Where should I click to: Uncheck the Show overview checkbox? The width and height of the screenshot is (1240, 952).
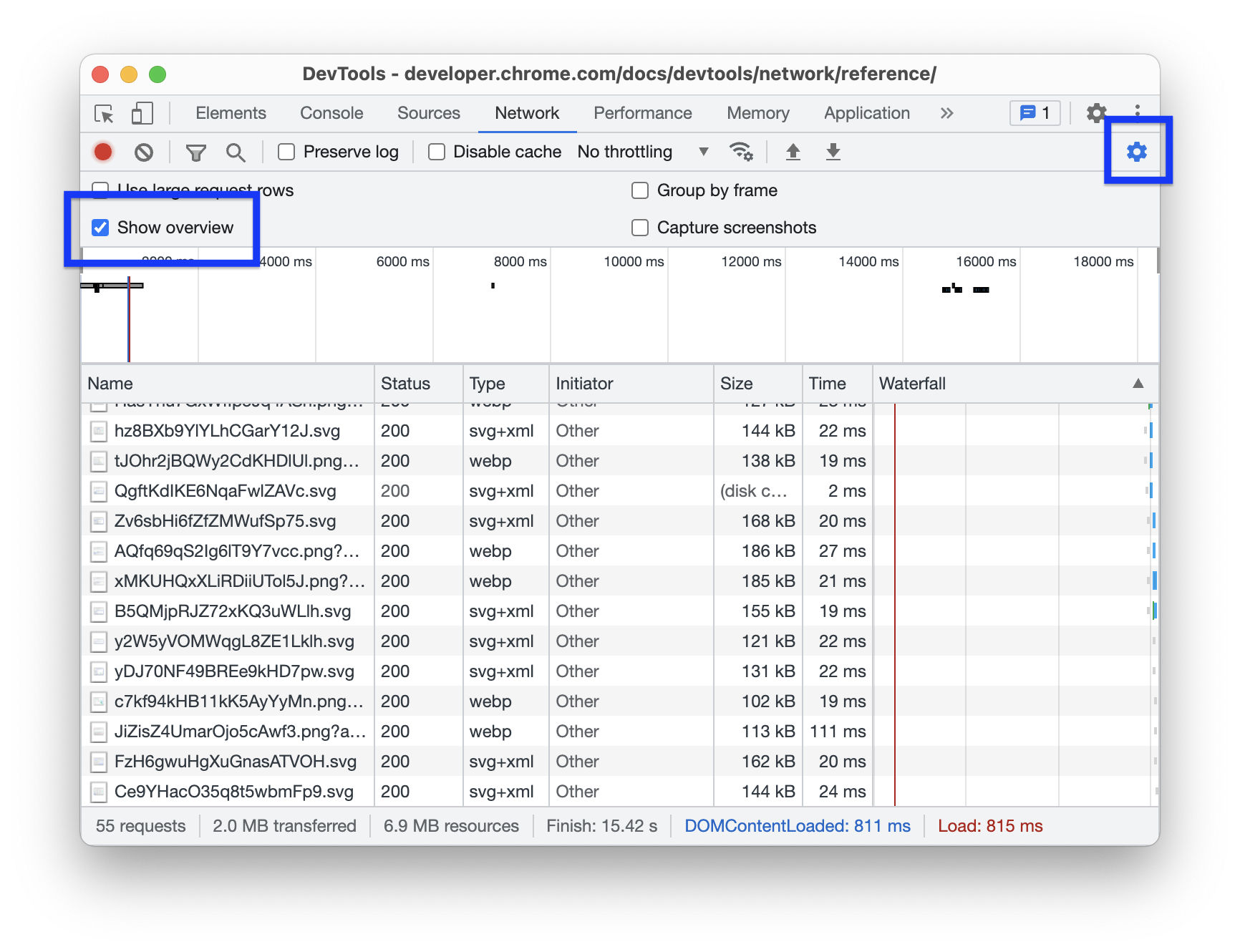tap(101, 228)
